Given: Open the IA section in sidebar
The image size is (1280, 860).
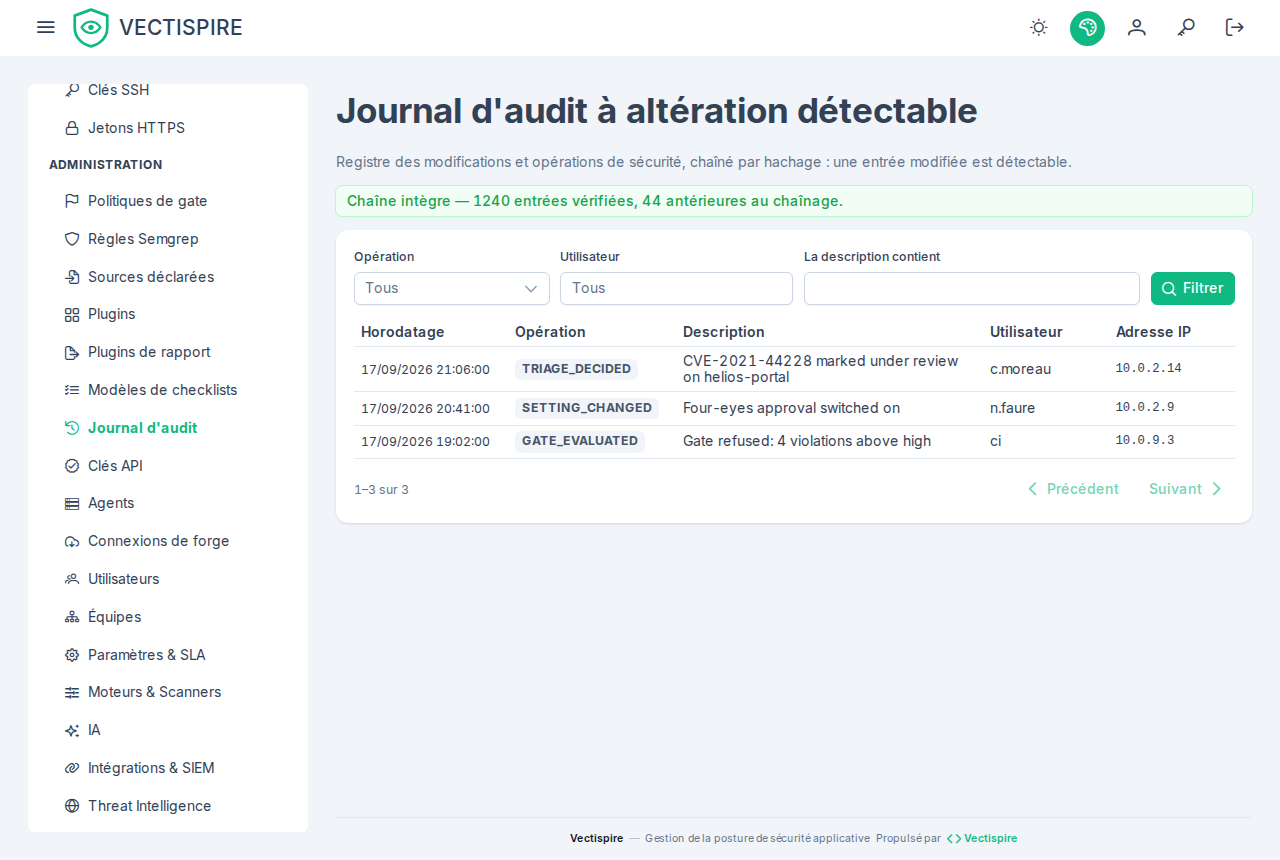Looking at the screenshot, I should (x=168, y=730).
